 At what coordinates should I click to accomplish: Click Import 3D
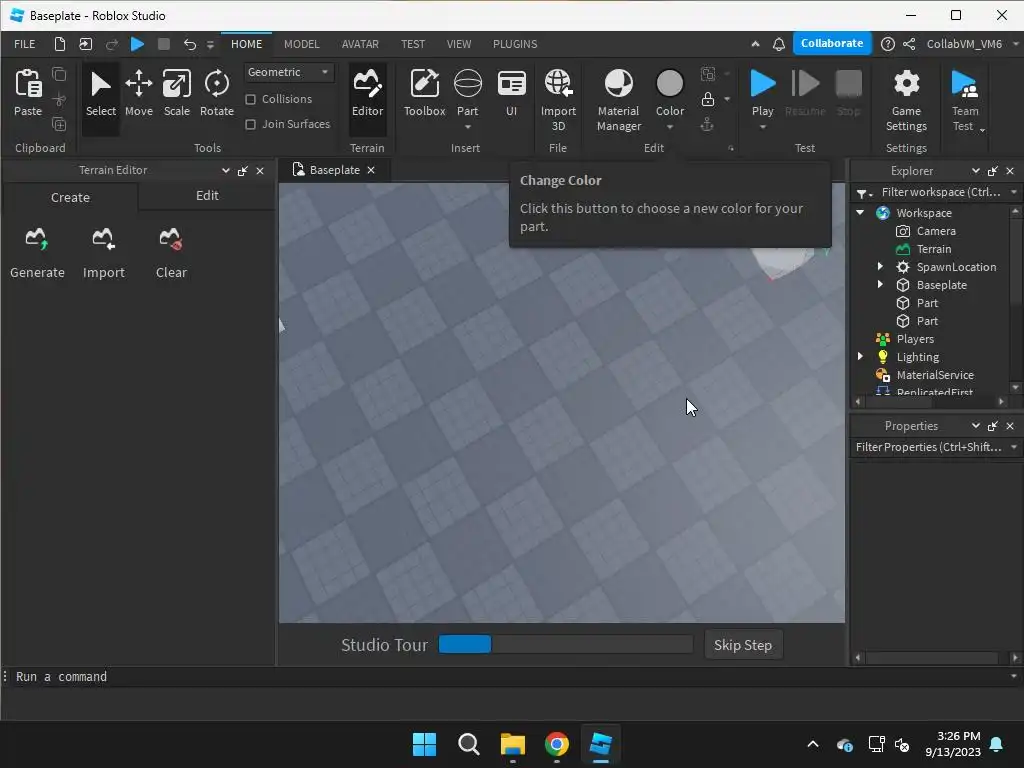coord(558,100)
